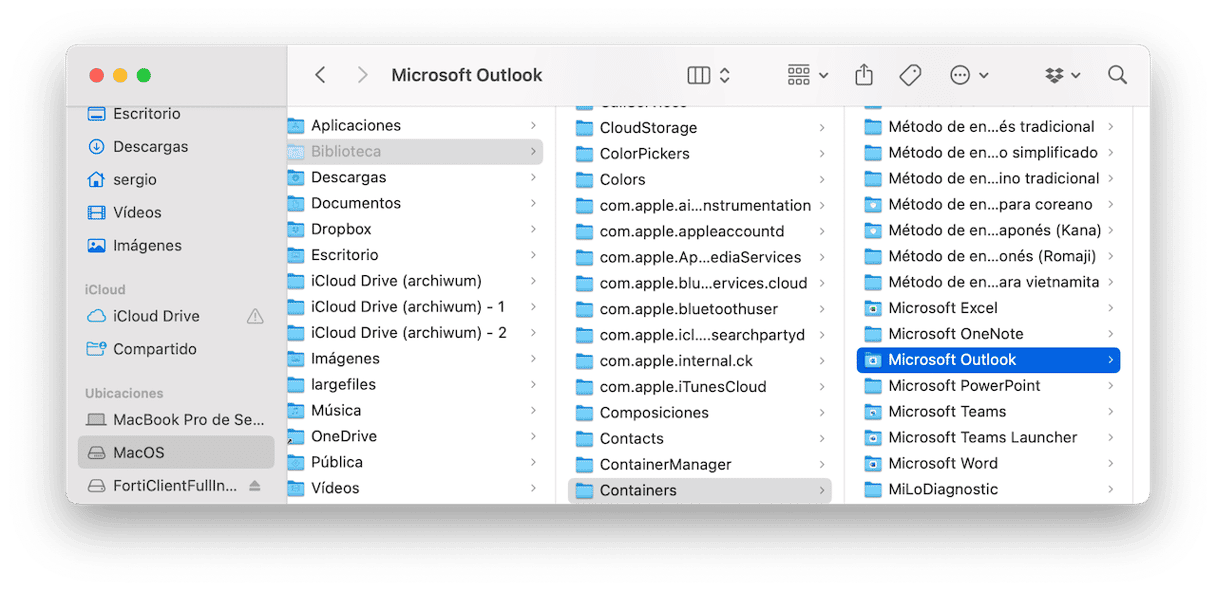Open the More actions ellipsis menu
Image resolution: width=1216 pixels, height=591 pixels.
tap(969, 75)
